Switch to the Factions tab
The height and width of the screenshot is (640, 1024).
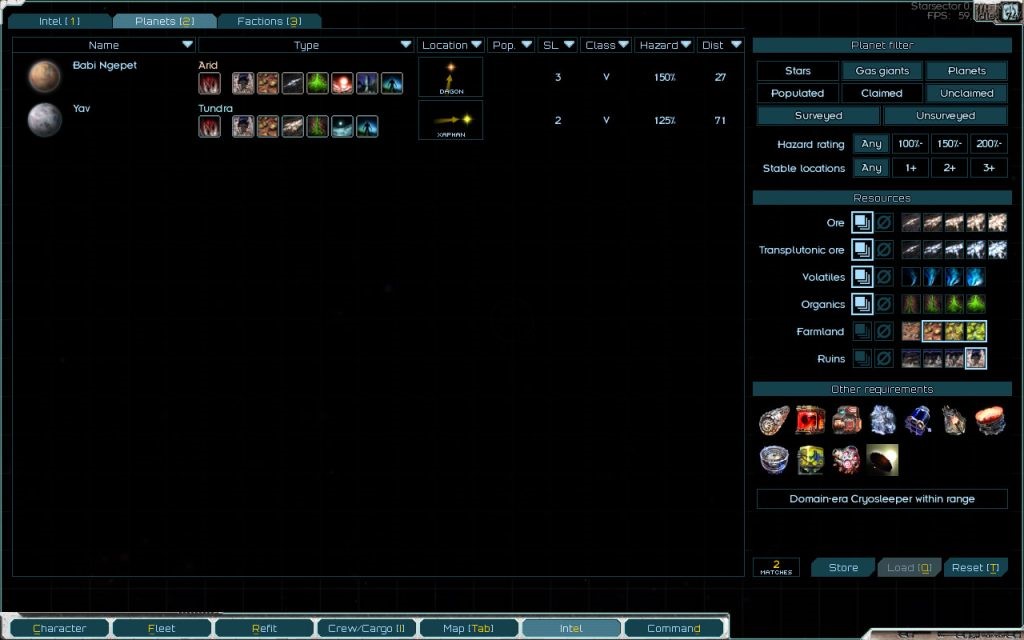(x=268, y=21)
